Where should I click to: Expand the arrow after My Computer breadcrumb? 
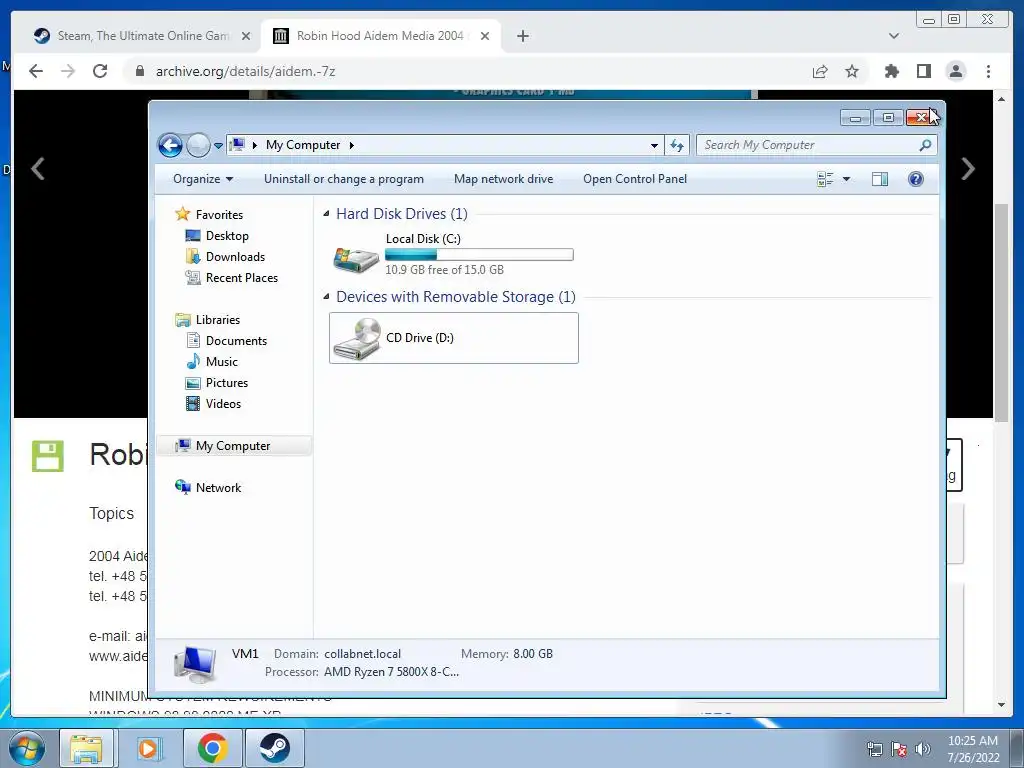351,145
